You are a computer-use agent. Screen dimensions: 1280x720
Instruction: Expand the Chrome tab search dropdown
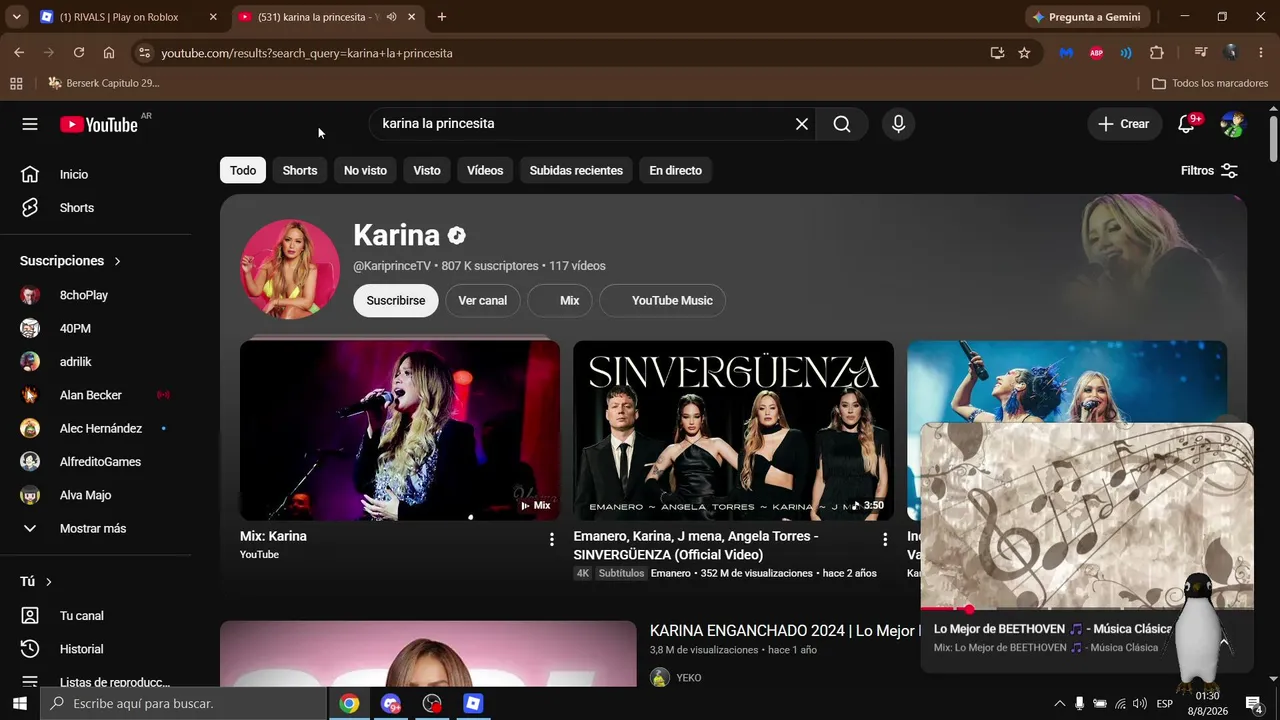point(16,17)
